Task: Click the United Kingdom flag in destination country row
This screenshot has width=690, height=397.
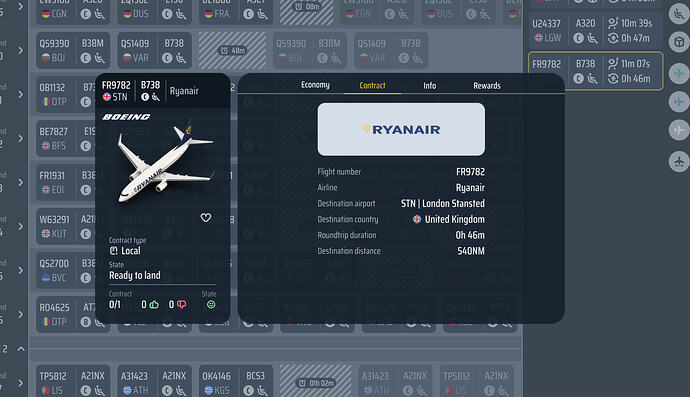Action: pyautogui.click(x=417, y=219)
